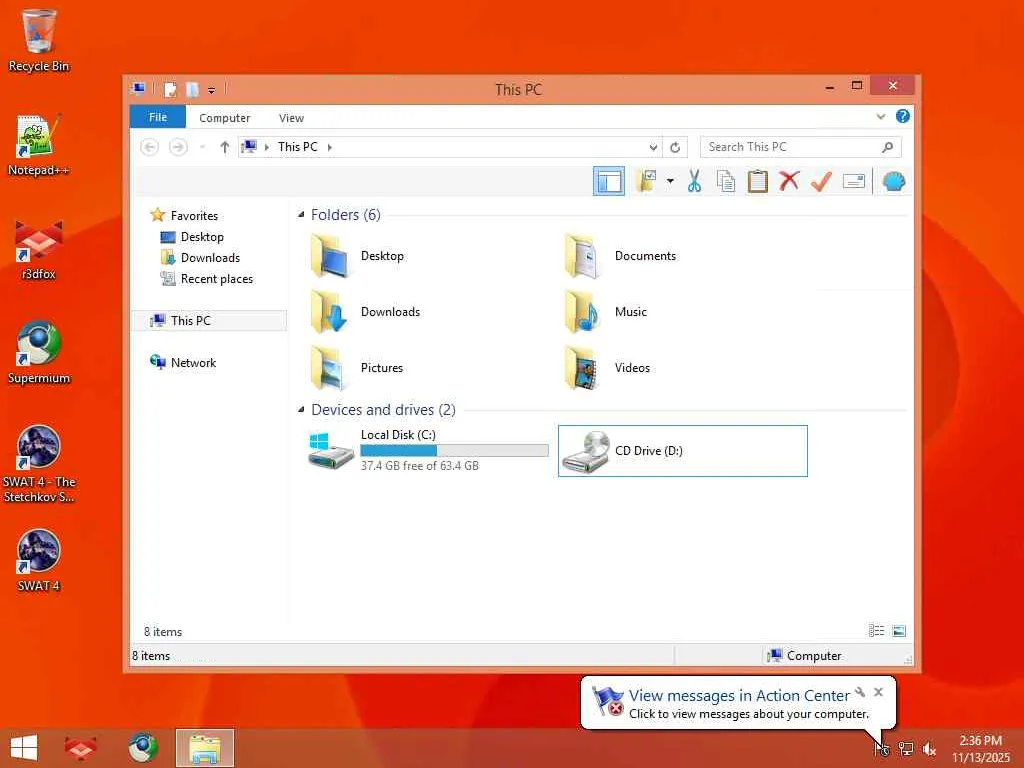Click the checkmark Properties icon

[x=821, y=182]
